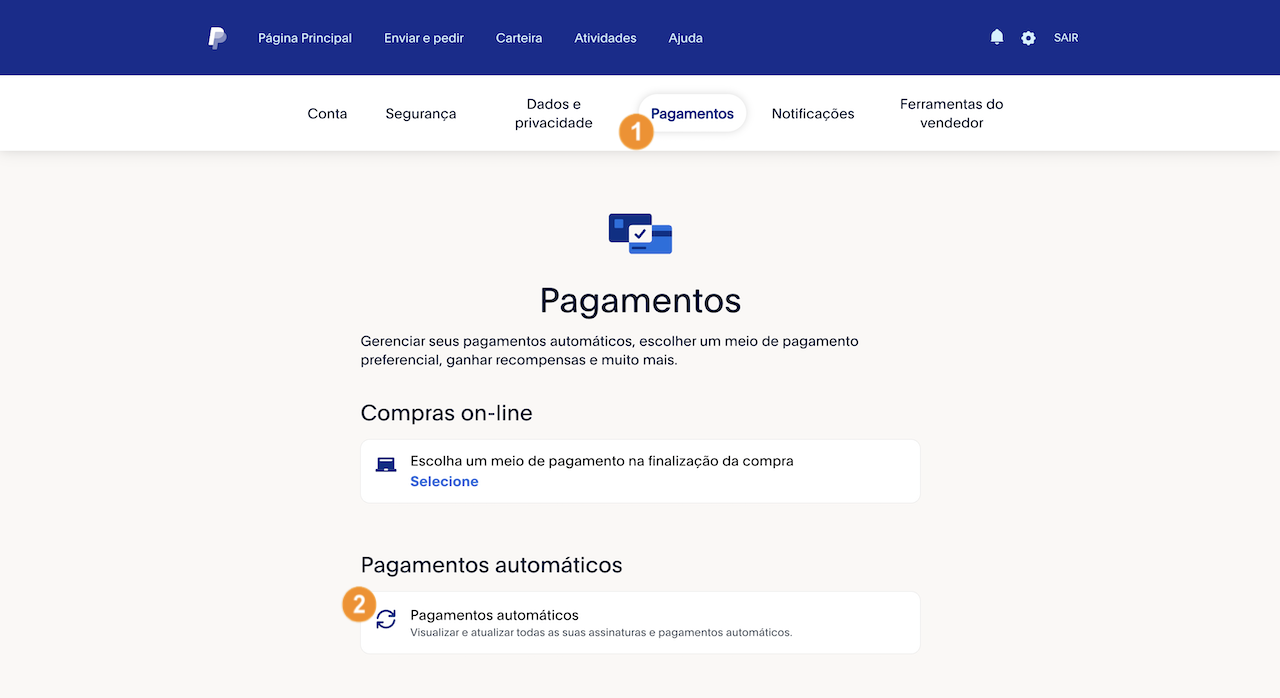Open the notifications bell icon
The image size is (1280, 698).
(996, 36)
